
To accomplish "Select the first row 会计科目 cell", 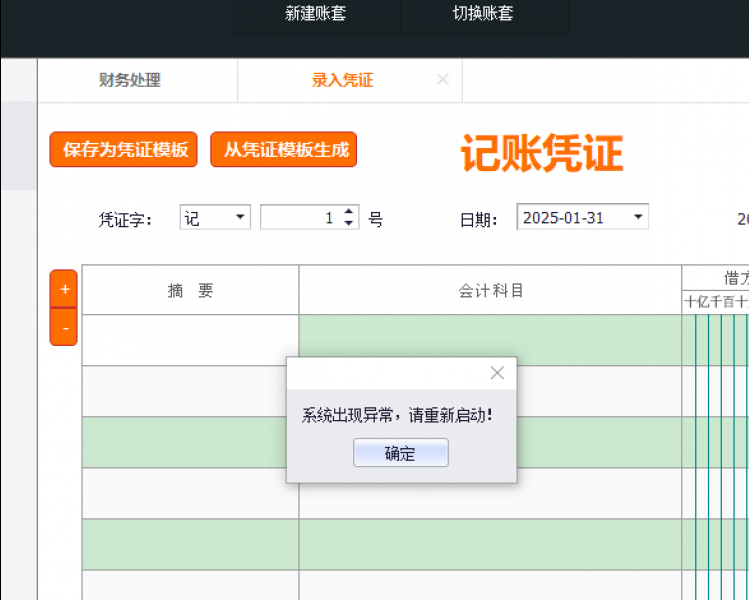I will [x=490, y=335].
